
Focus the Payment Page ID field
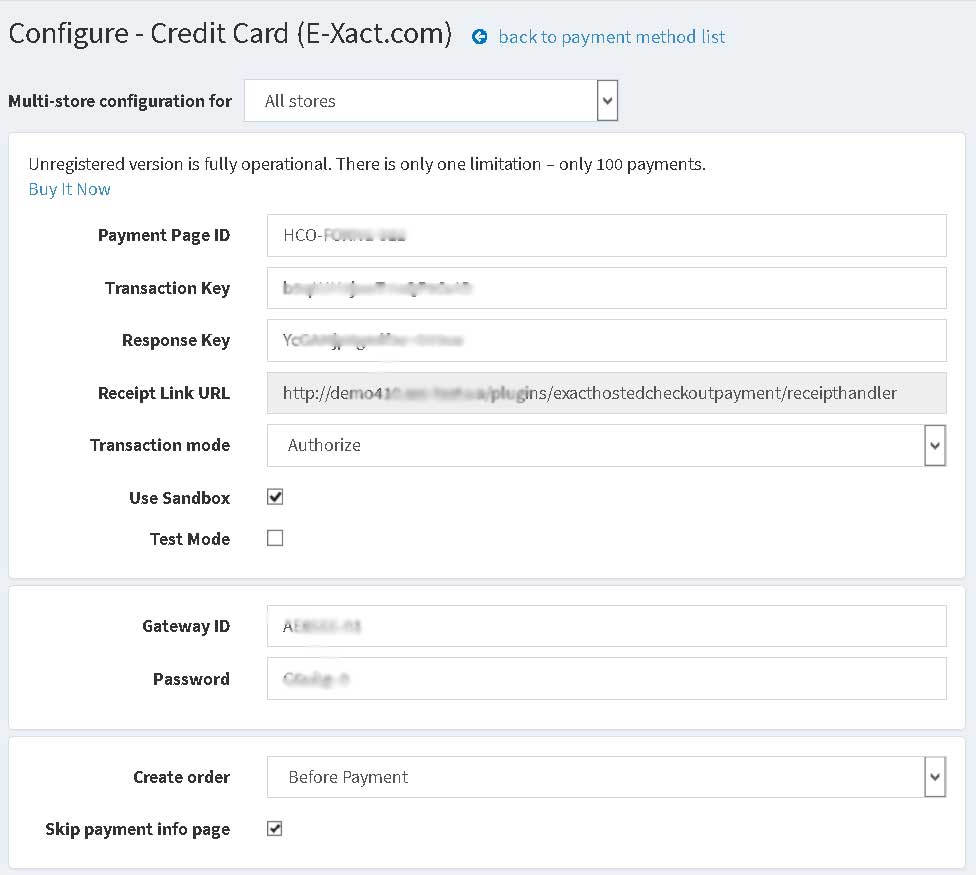point(607,235)
